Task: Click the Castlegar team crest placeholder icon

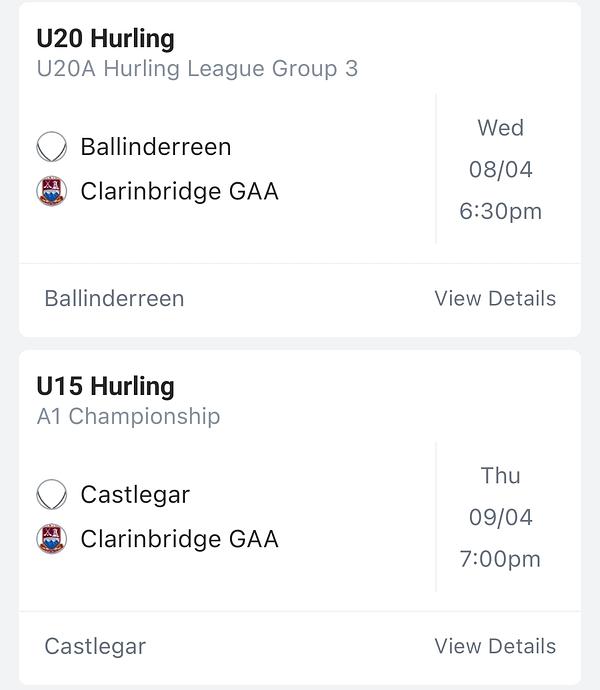Action: click(x=51, y=495)
